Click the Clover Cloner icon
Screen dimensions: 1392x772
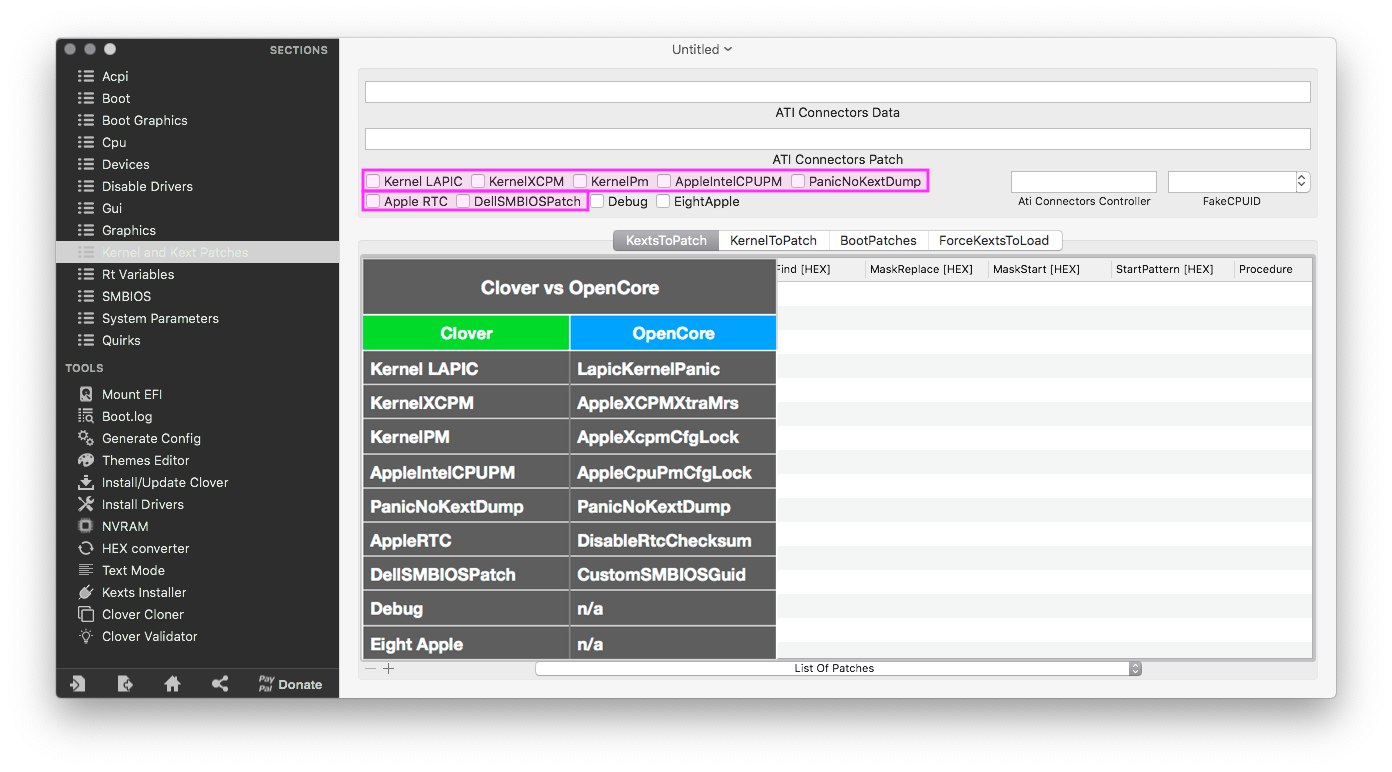pos(86,614)
